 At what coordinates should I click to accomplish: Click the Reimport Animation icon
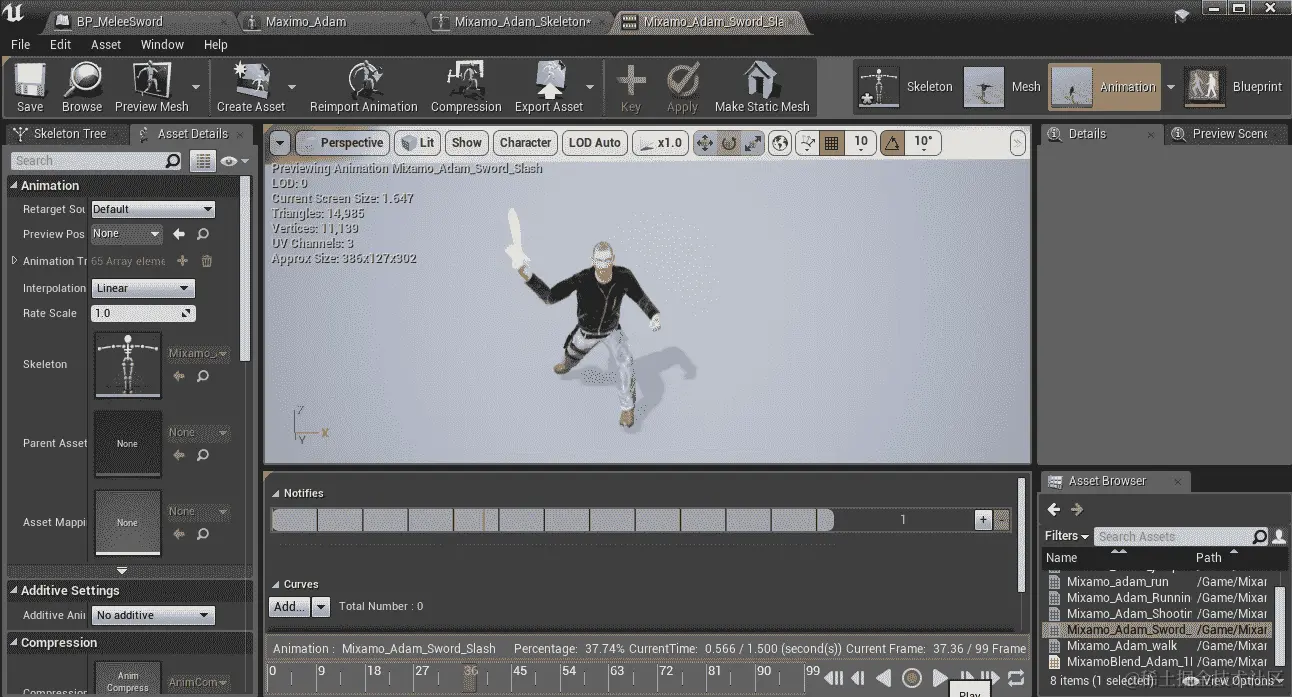[x=364, y=87]
